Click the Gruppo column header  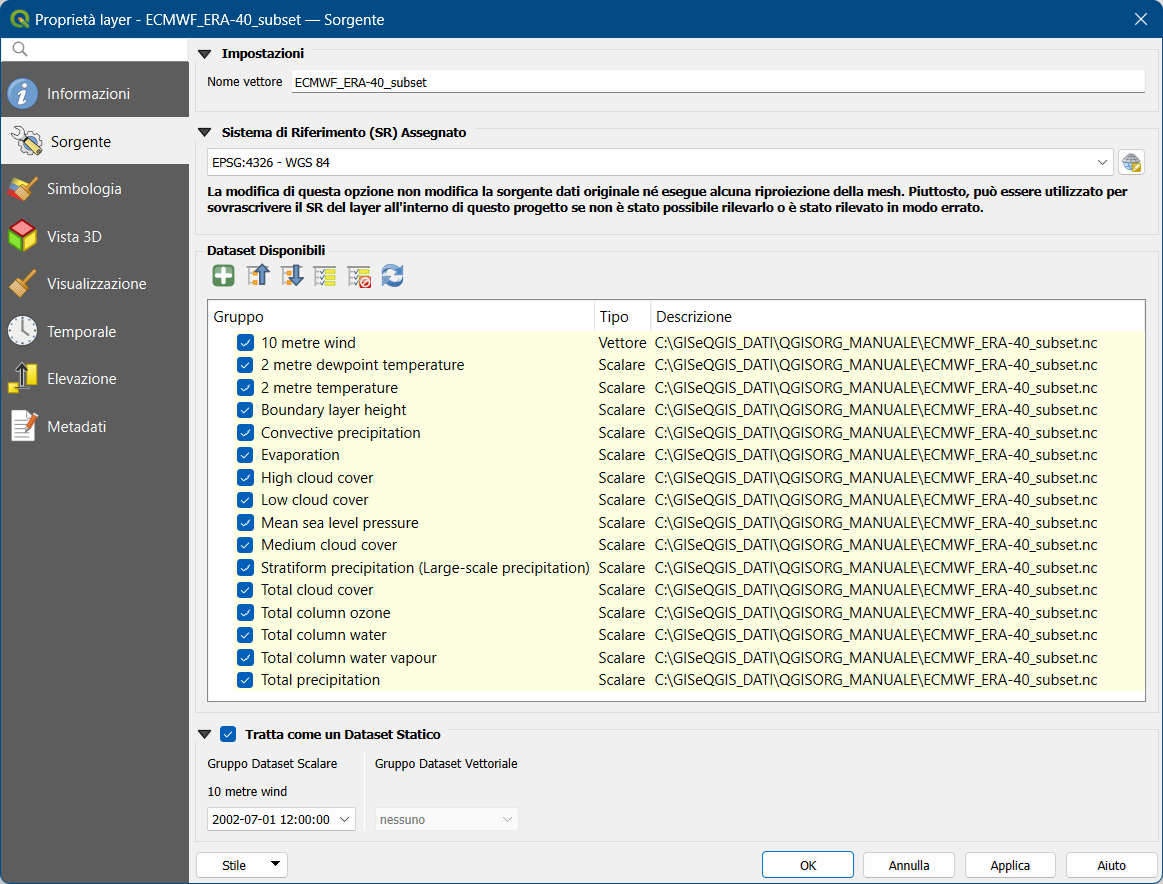(x=401, y=317)
